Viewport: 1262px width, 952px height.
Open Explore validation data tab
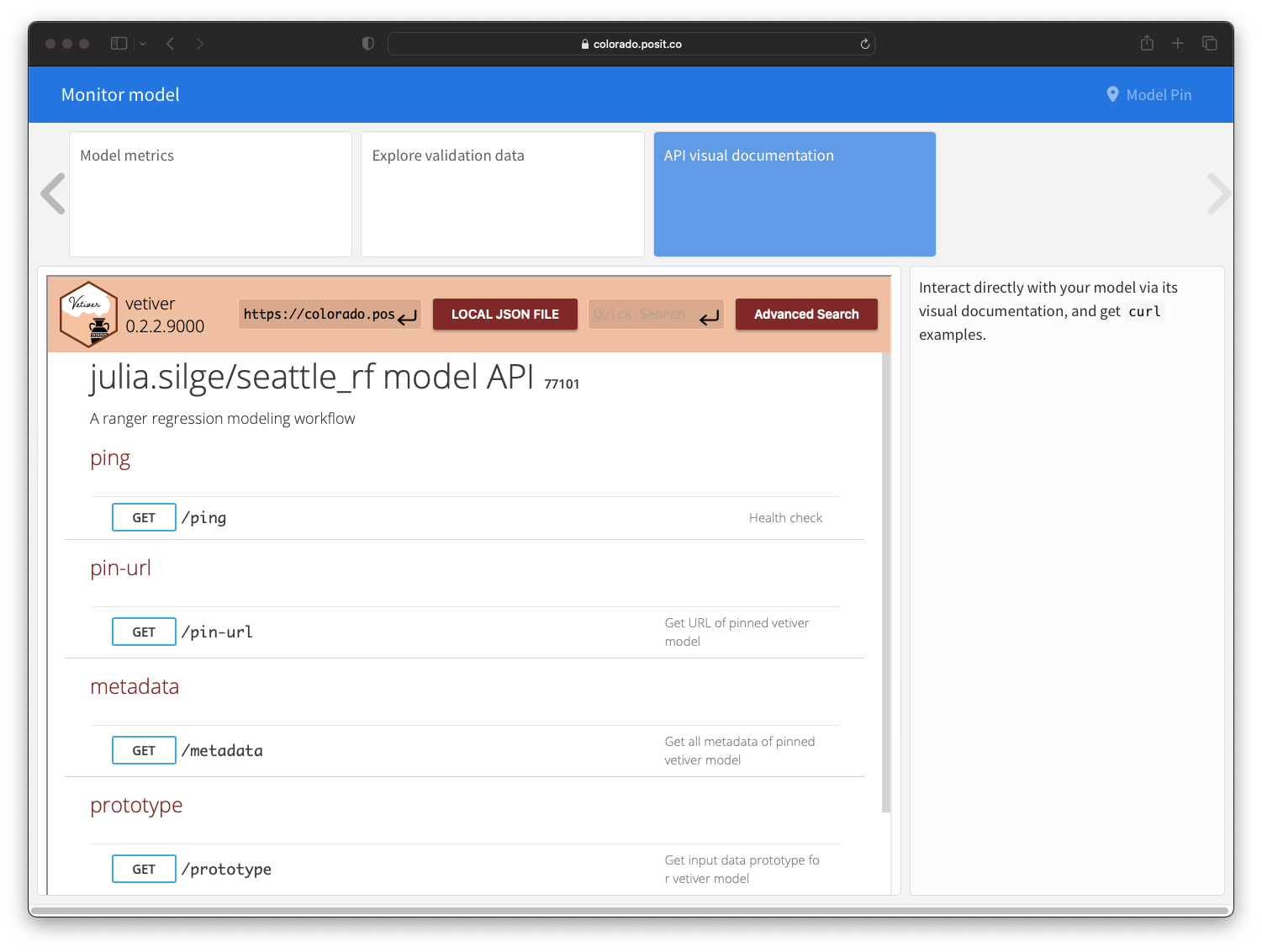502,194
